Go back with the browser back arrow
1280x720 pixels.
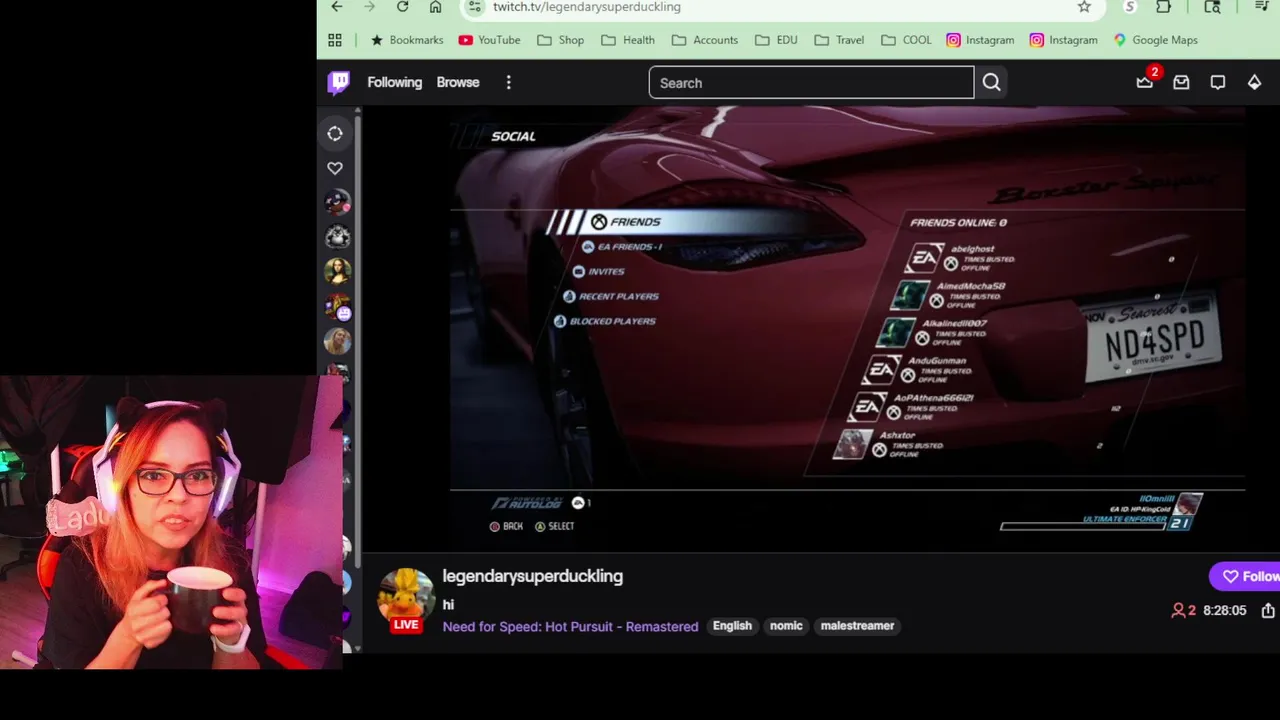click(337, 7)
